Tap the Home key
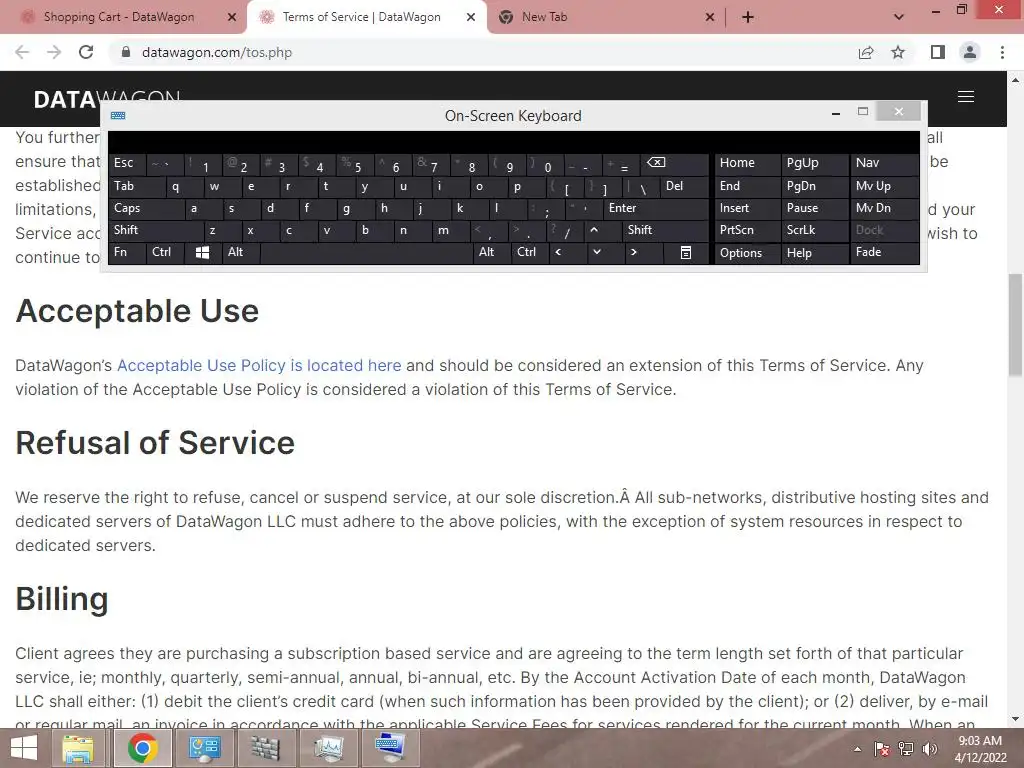1024x768 pixels. (x=747, y=163)
